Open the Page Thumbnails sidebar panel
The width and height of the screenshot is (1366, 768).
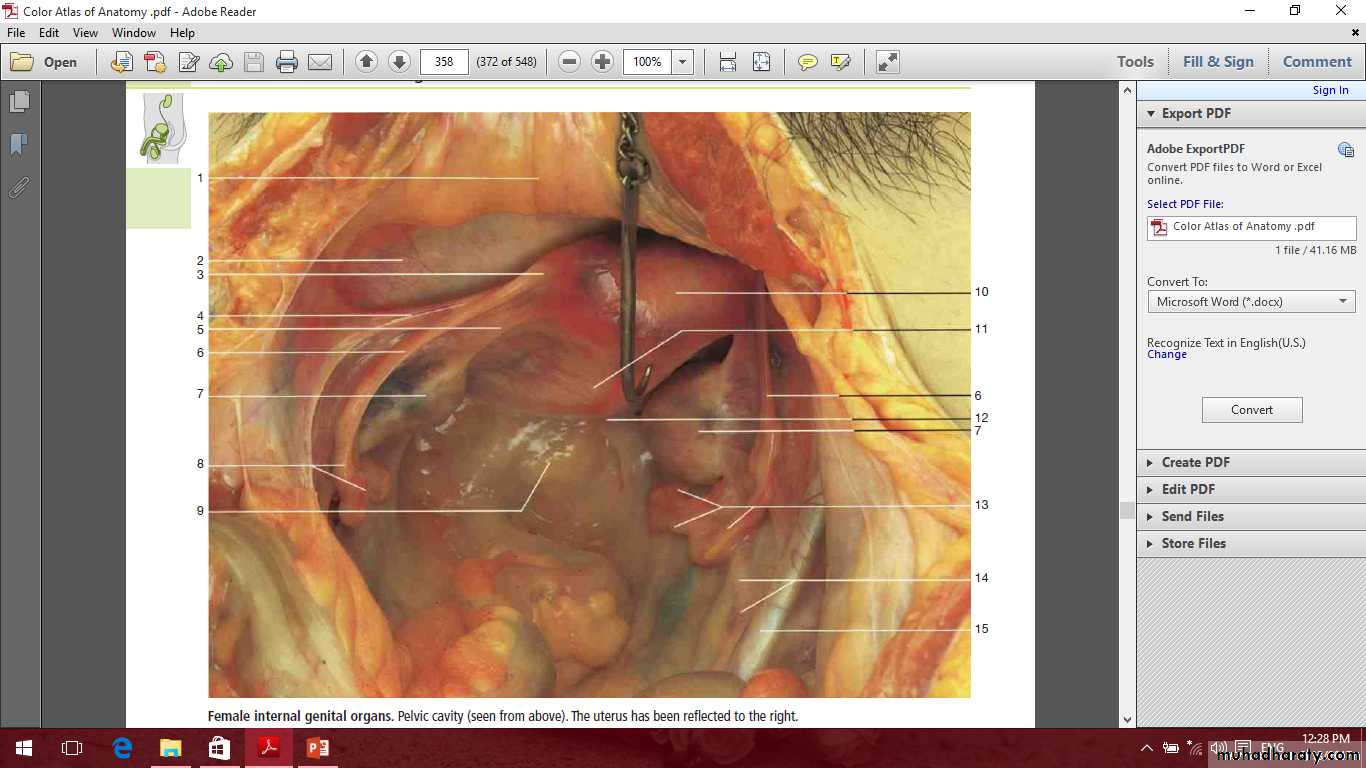point(19,102)
